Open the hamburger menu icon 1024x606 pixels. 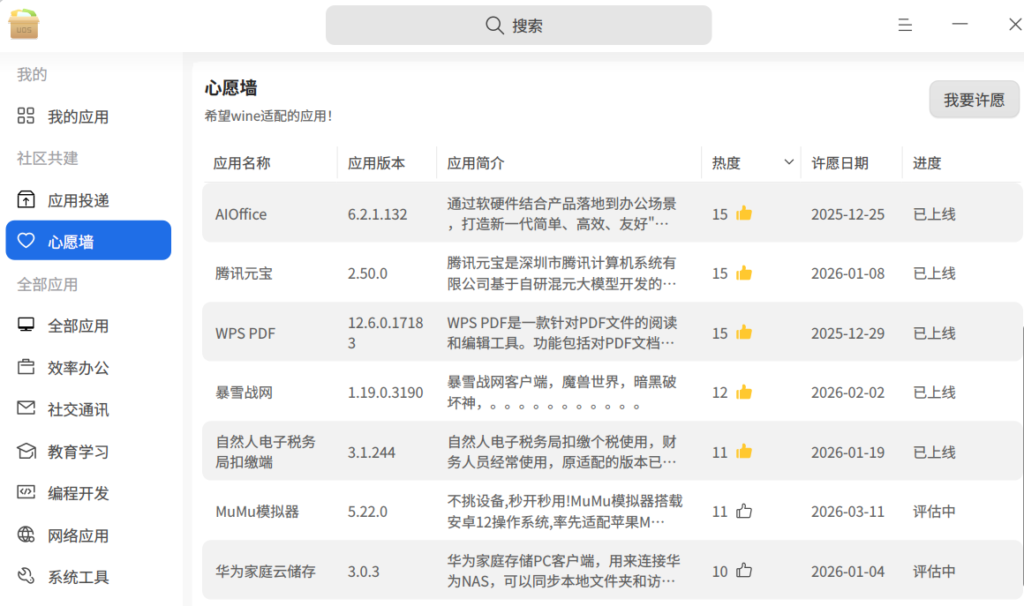coord(905,25)
